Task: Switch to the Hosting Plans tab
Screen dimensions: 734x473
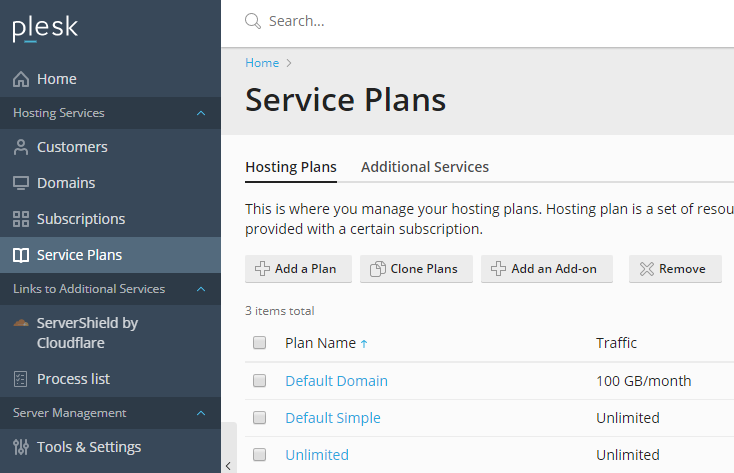Action: click(291, 167)
